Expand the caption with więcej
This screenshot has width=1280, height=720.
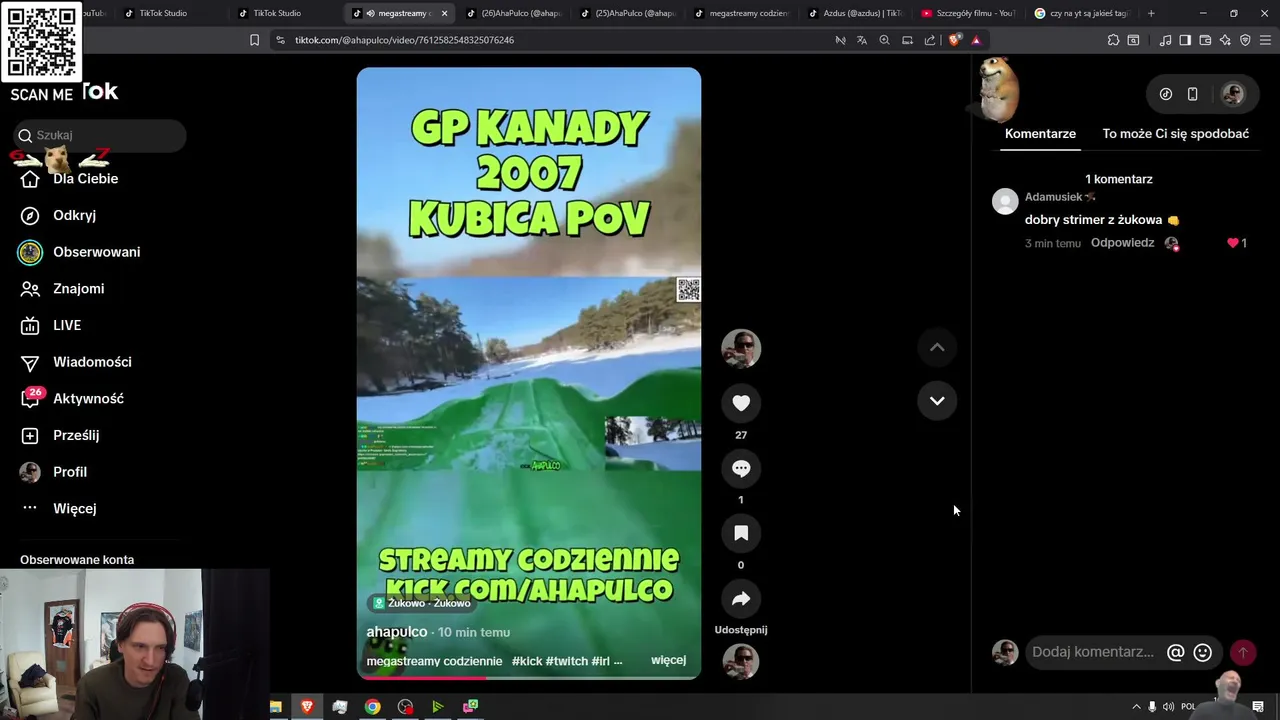(x=668, y=660)
